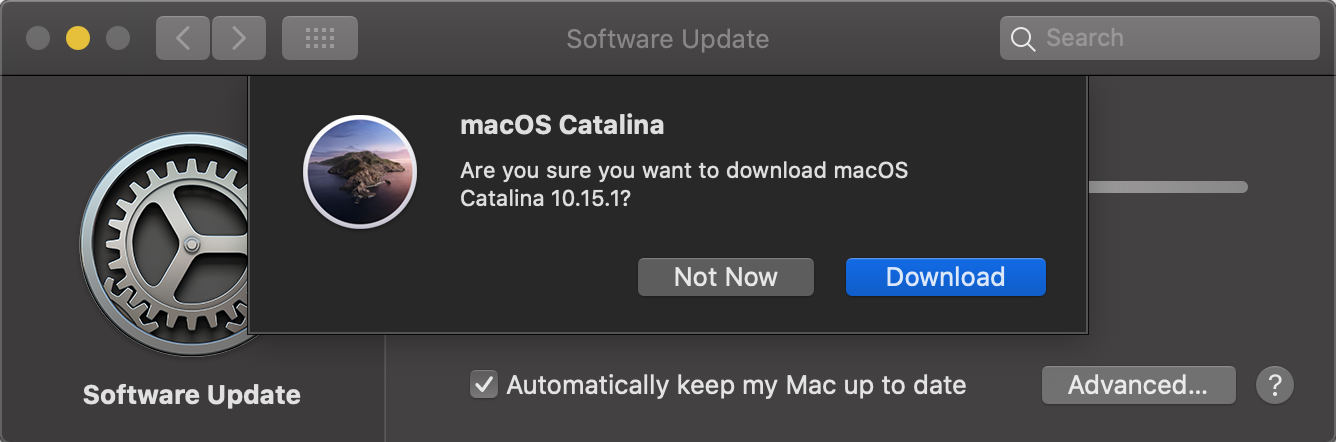Click the gray zoom button in title bar

(118, 39)
